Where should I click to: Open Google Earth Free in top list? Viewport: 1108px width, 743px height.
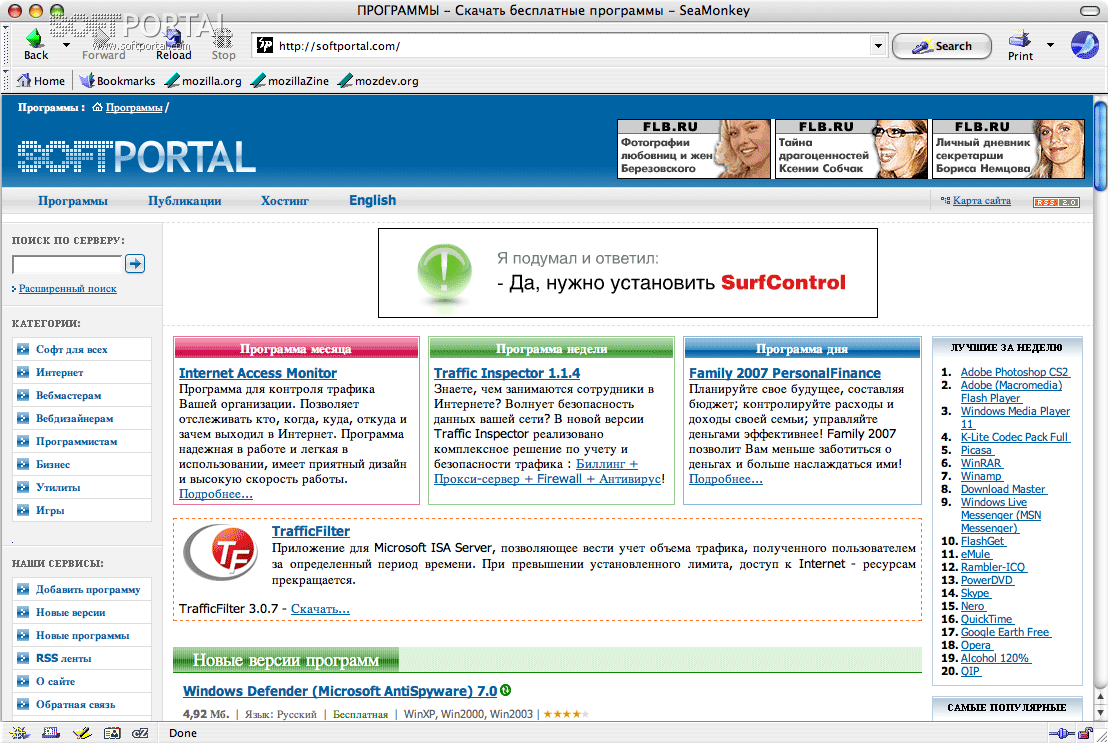pos(1006,632)
